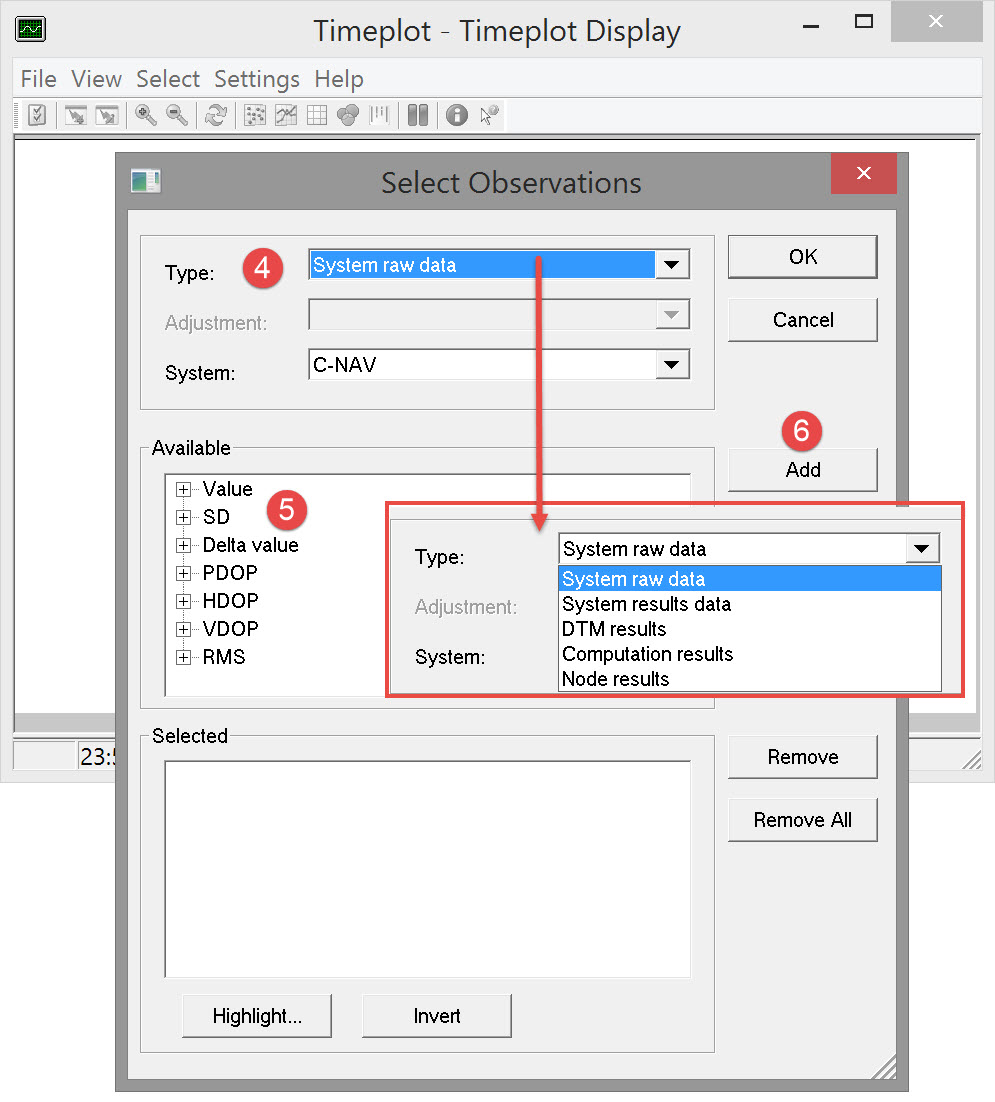Click the zoom in magnifier toolbar icon

[x=146, y=116]
